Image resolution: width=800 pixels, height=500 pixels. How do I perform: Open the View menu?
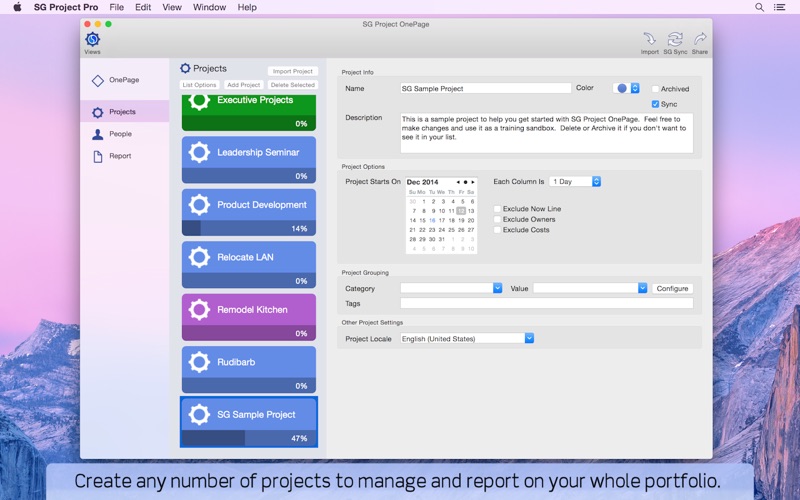pyautogui.click(x=172, y=7)
